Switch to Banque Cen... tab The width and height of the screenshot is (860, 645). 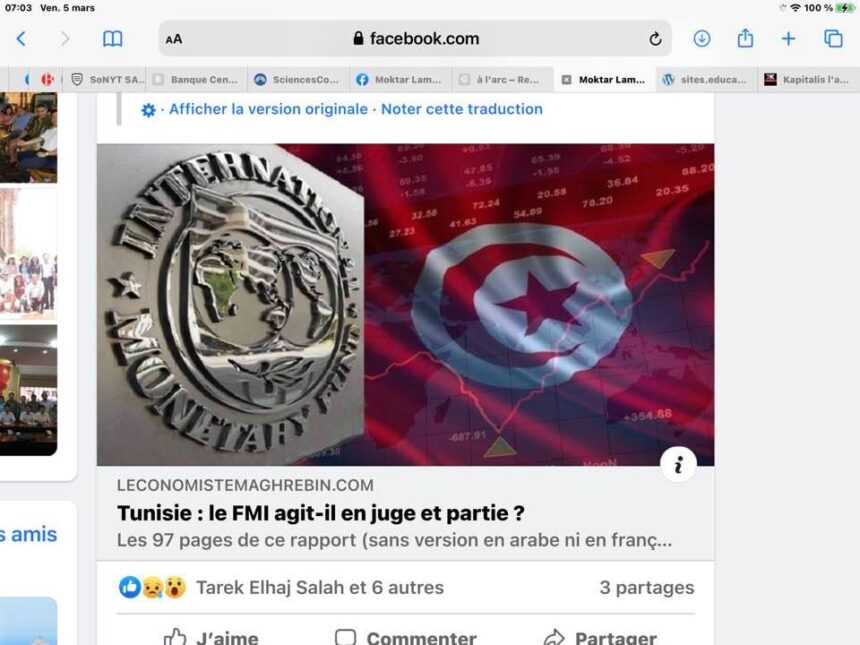click(x=197, y=80)
